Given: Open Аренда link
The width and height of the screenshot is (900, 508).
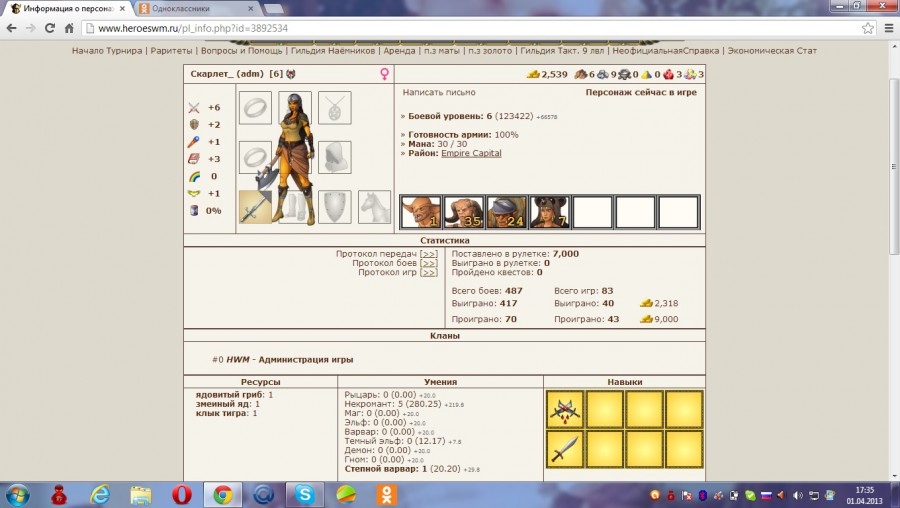Looking at the screenshot, I should 399,51.
